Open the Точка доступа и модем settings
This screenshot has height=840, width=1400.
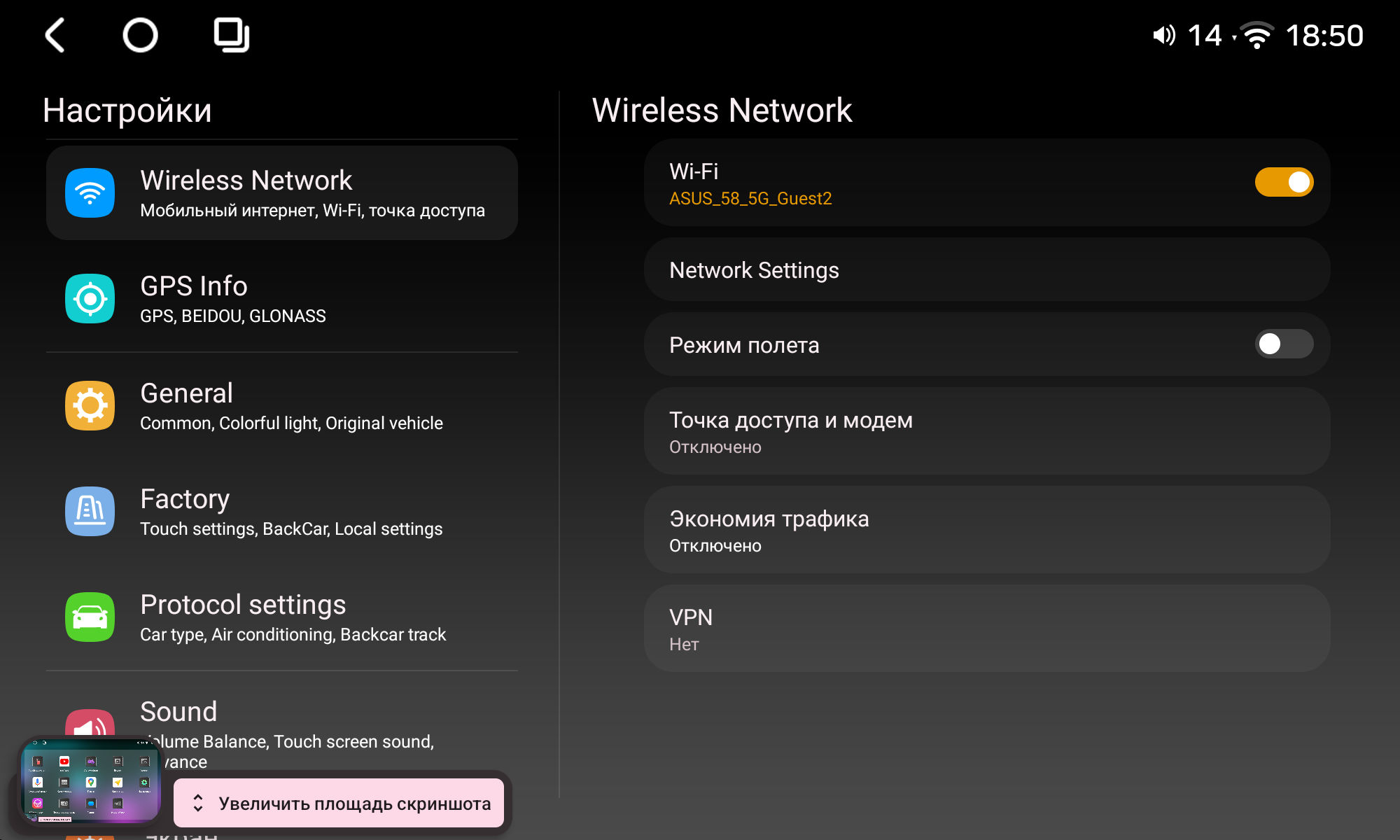[987, 431]
